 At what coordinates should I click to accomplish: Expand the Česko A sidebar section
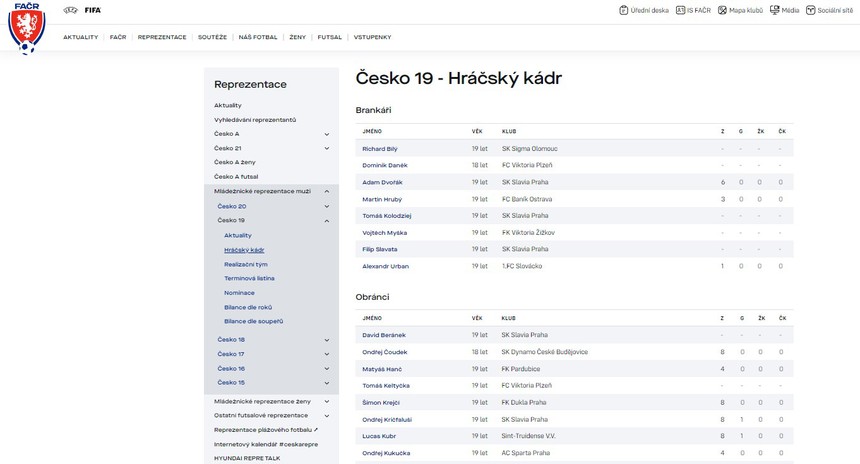coord(326,134)
